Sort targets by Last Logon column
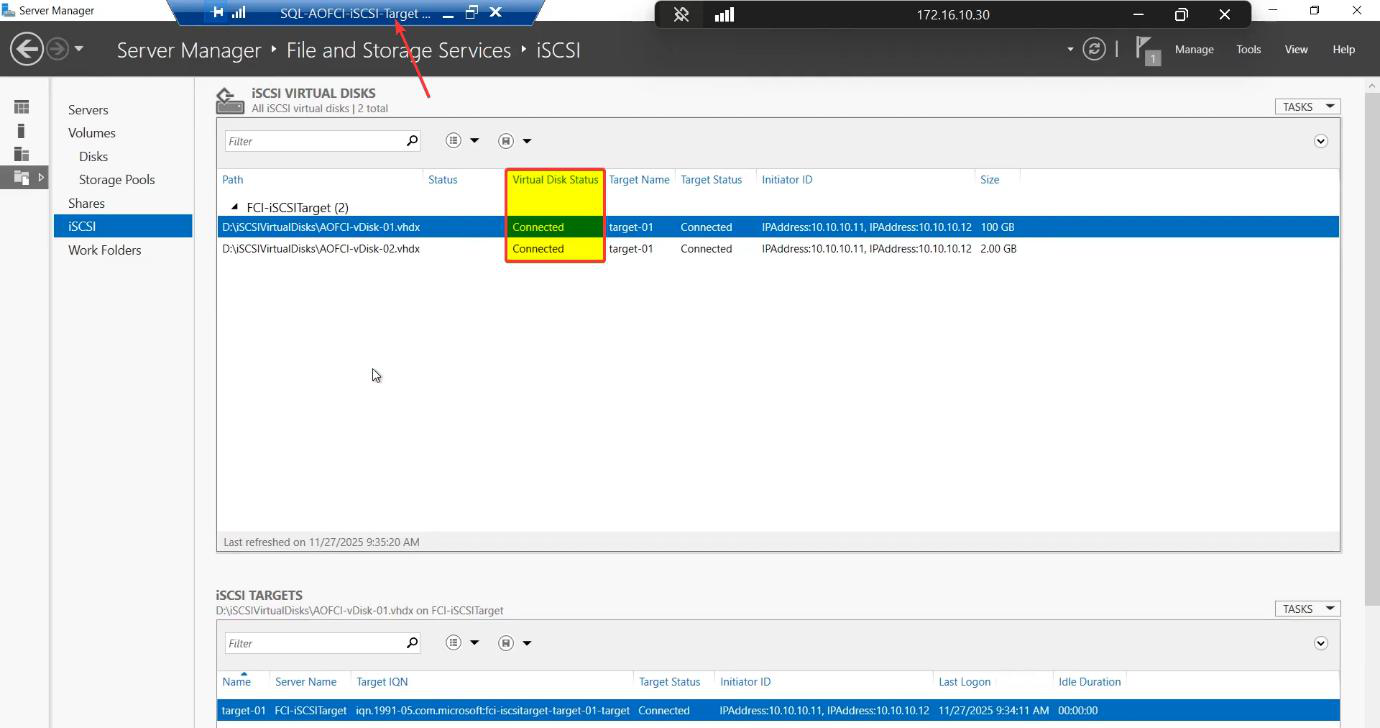Viewport: 1380px width, 728px height. pos(965,682)
